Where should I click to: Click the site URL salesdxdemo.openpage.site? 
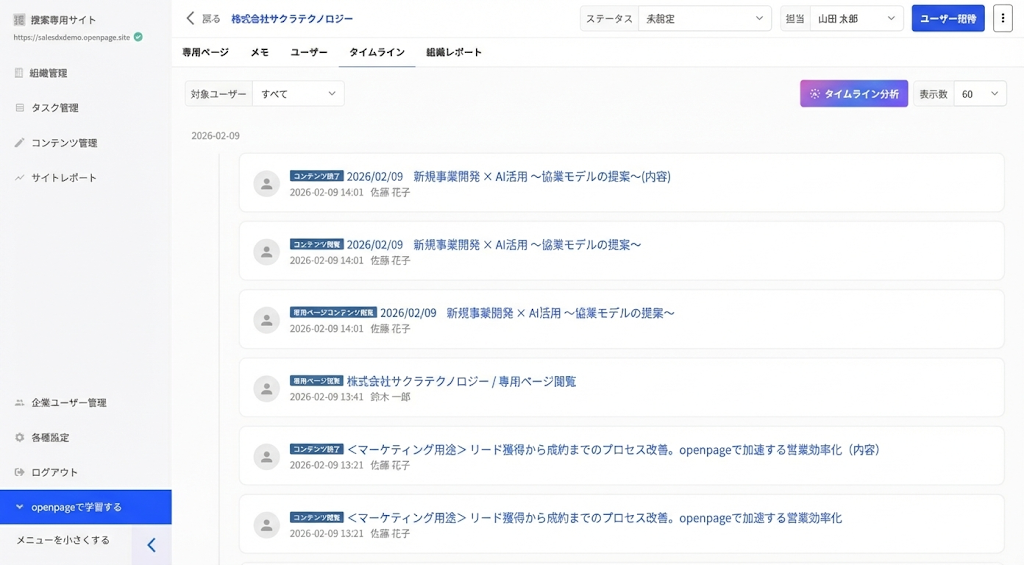point(72,37)
